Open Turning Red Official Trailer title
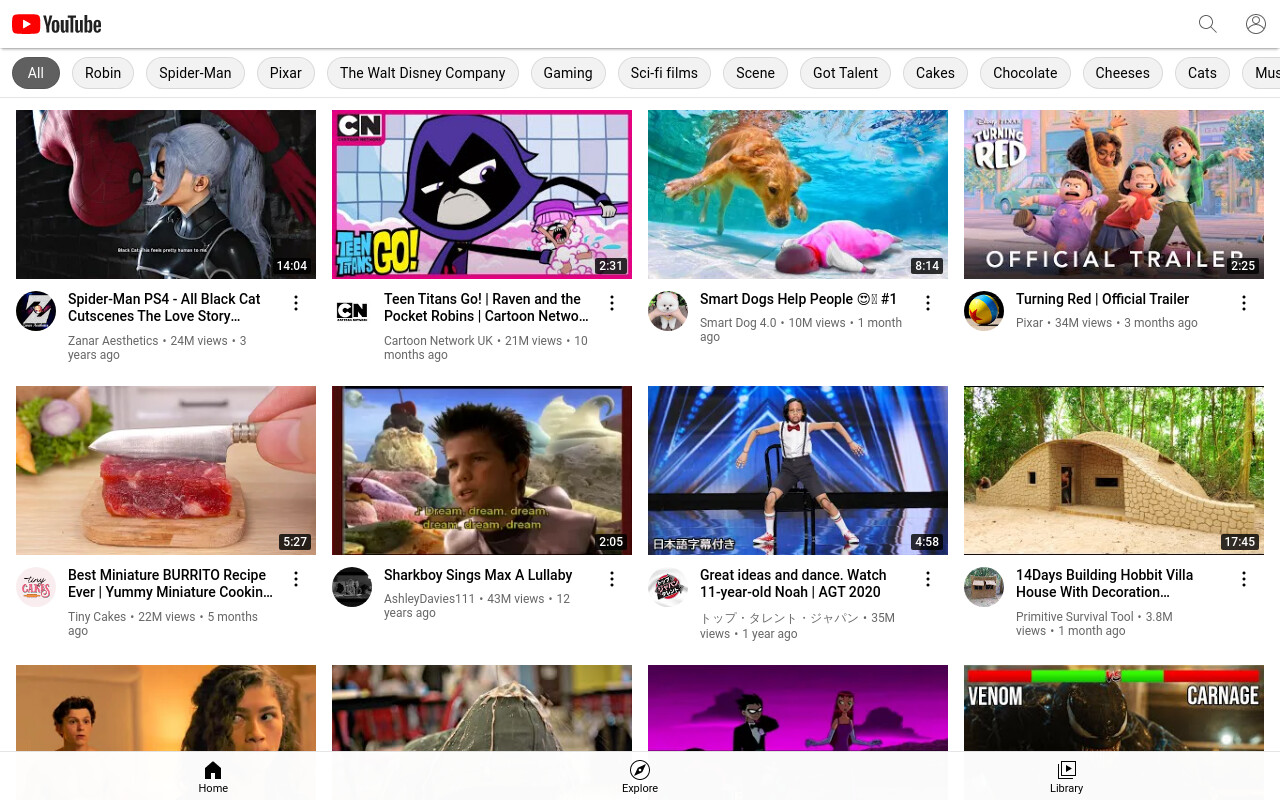 1102,299
